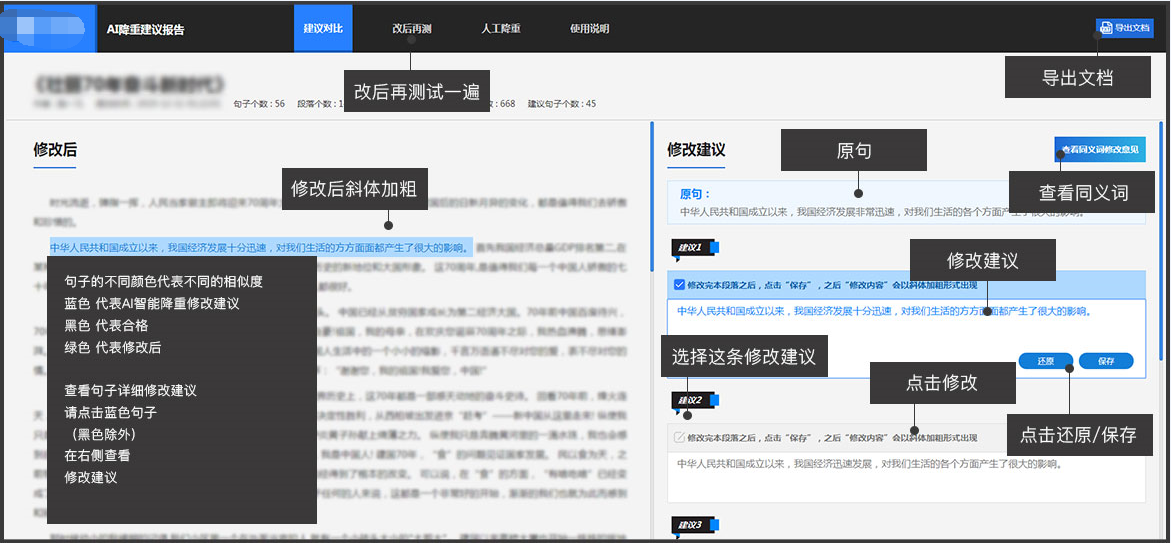This screenshot has height=543, width=1171.
Task: Uncheck the 建议1 suggestion checkbox
Action: 678,285
